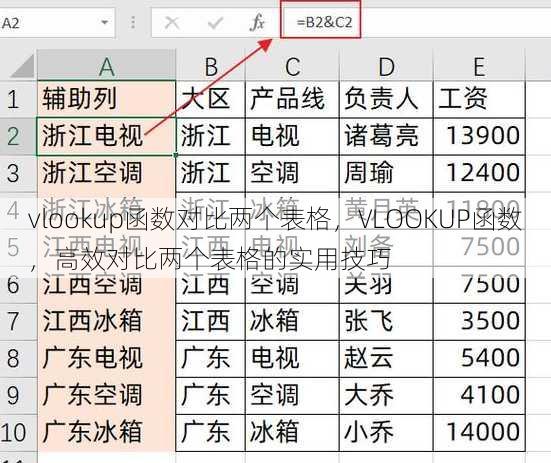Click cell '广东电视' in column A
This screenshot has height=463, width=551.
(106, 359)
